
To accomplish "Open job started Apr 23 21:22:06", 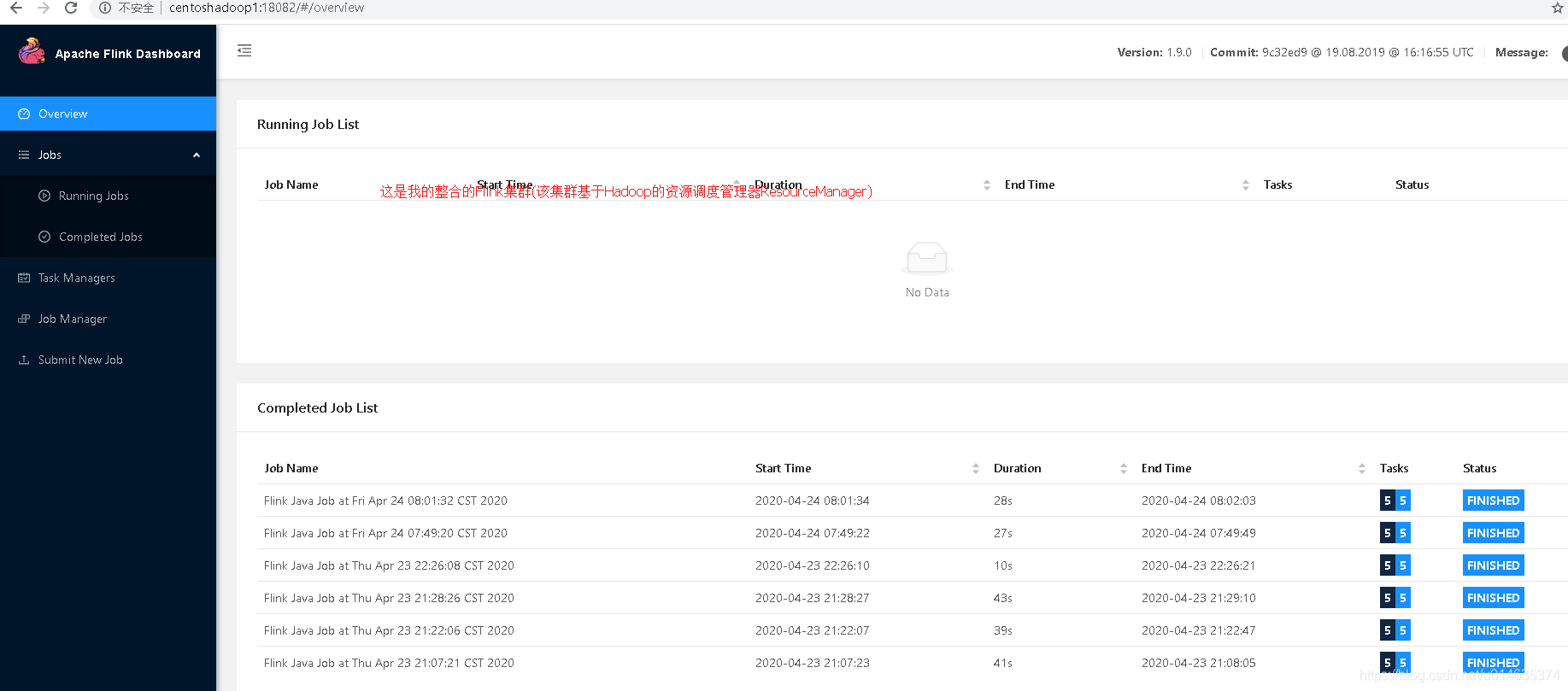I will (x=389, y=630).
